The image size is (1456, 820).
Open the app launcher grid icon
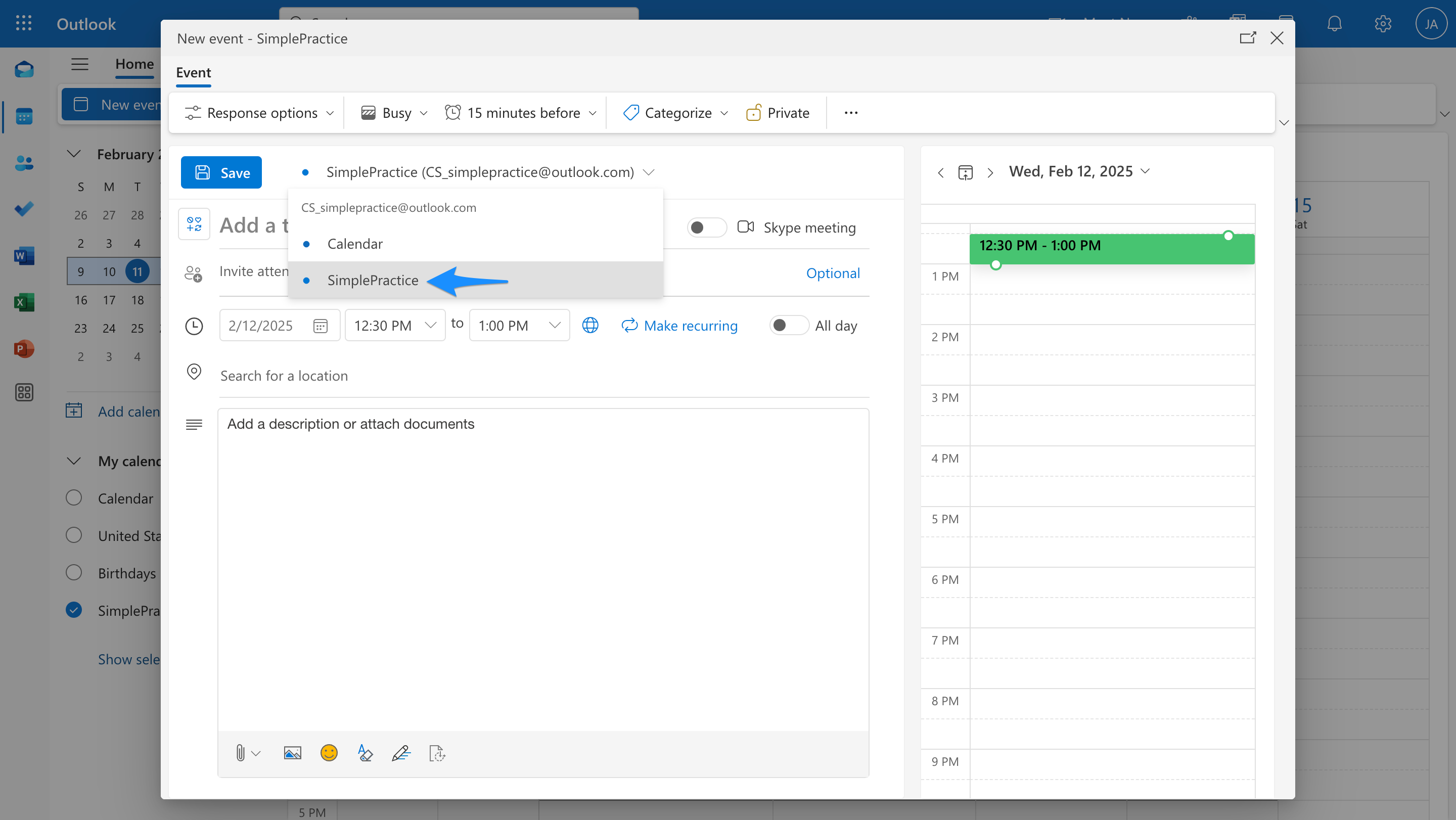tap(23, 23)
